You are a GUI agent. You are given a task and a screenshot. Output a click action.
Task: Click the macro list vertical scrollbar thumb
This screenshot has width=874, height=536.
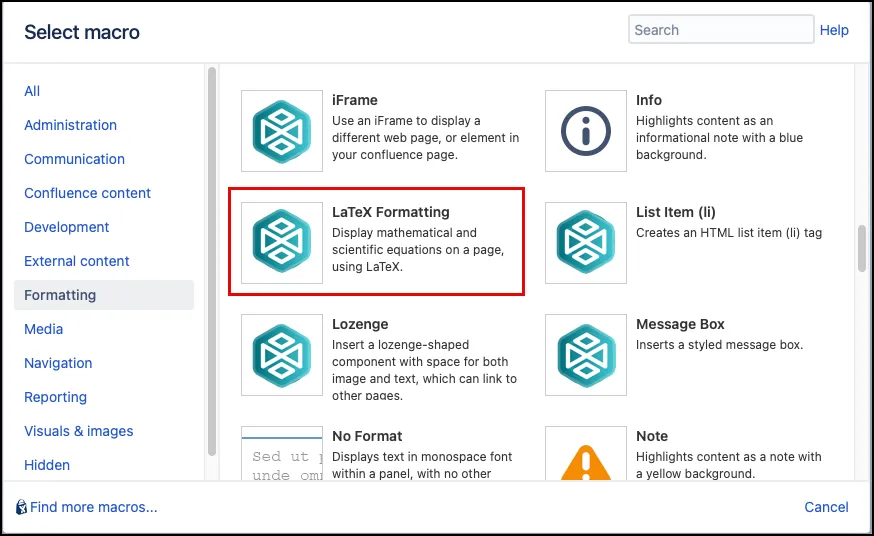tap(862, 248)
